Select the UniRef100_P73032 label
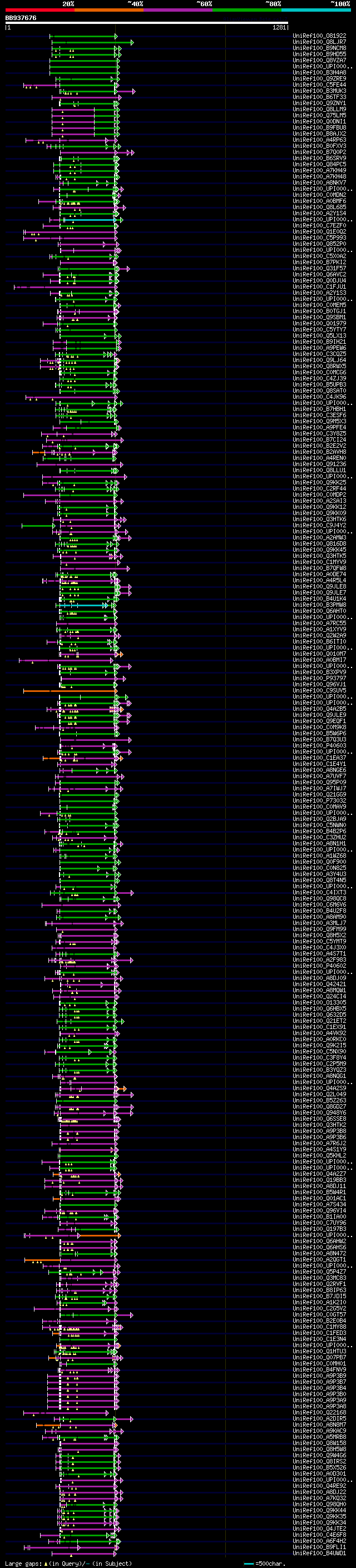 coord(319,800)
